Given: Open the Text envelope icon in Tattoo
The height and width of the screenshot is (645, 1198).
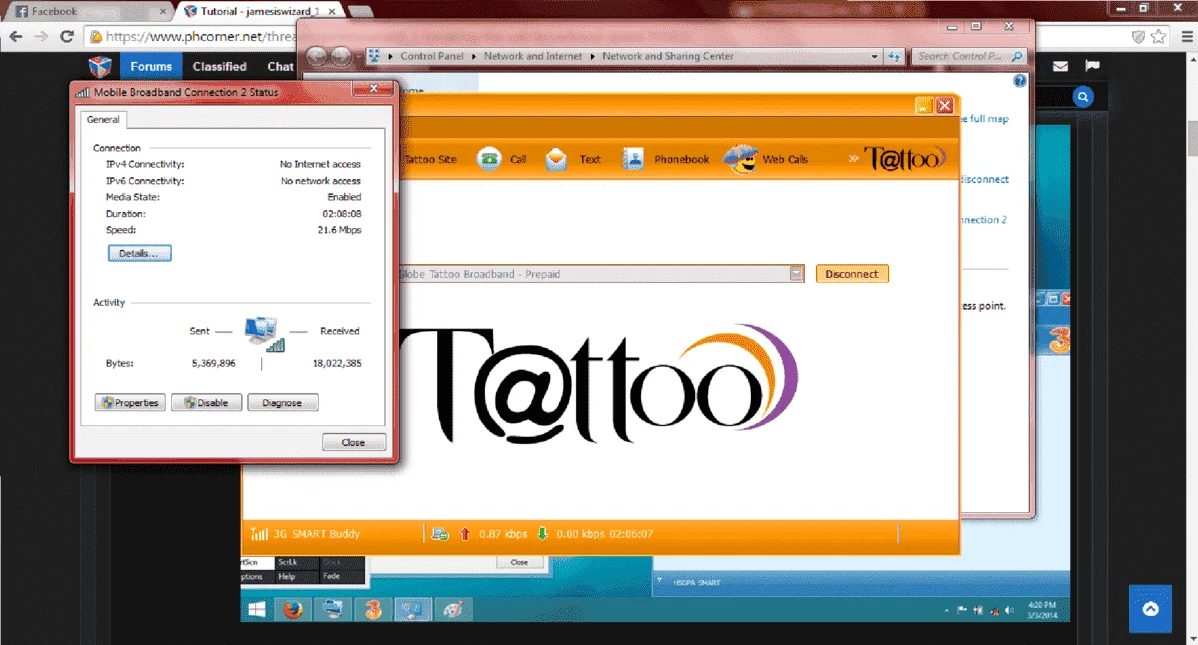Looking at the screenshot, I should point(556,159).
